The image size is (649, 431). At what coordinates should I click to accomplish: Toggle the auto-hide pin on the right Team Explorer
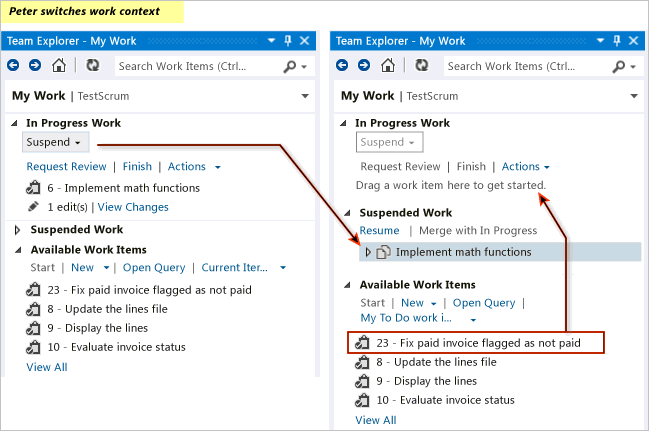pyautogui.click(x=615, y=41)
